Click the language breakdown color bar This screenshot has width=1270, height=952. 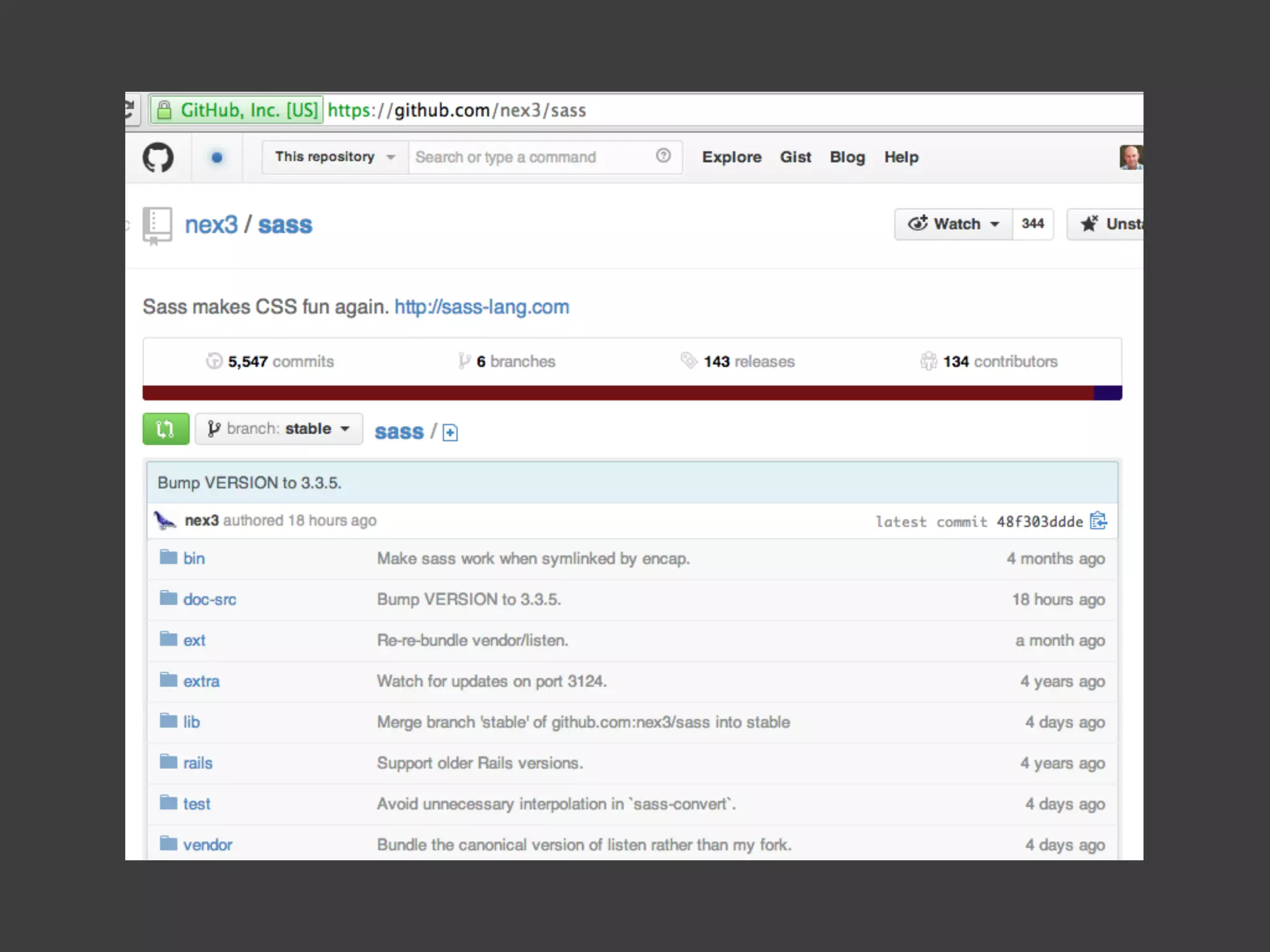pos(633,393)
